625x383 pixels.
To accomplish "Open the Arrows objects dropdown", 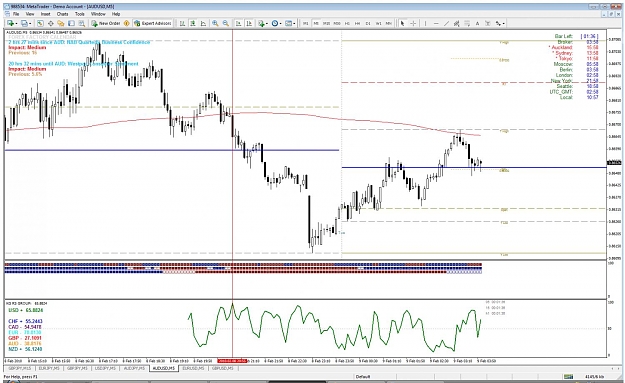I will 499,24.
